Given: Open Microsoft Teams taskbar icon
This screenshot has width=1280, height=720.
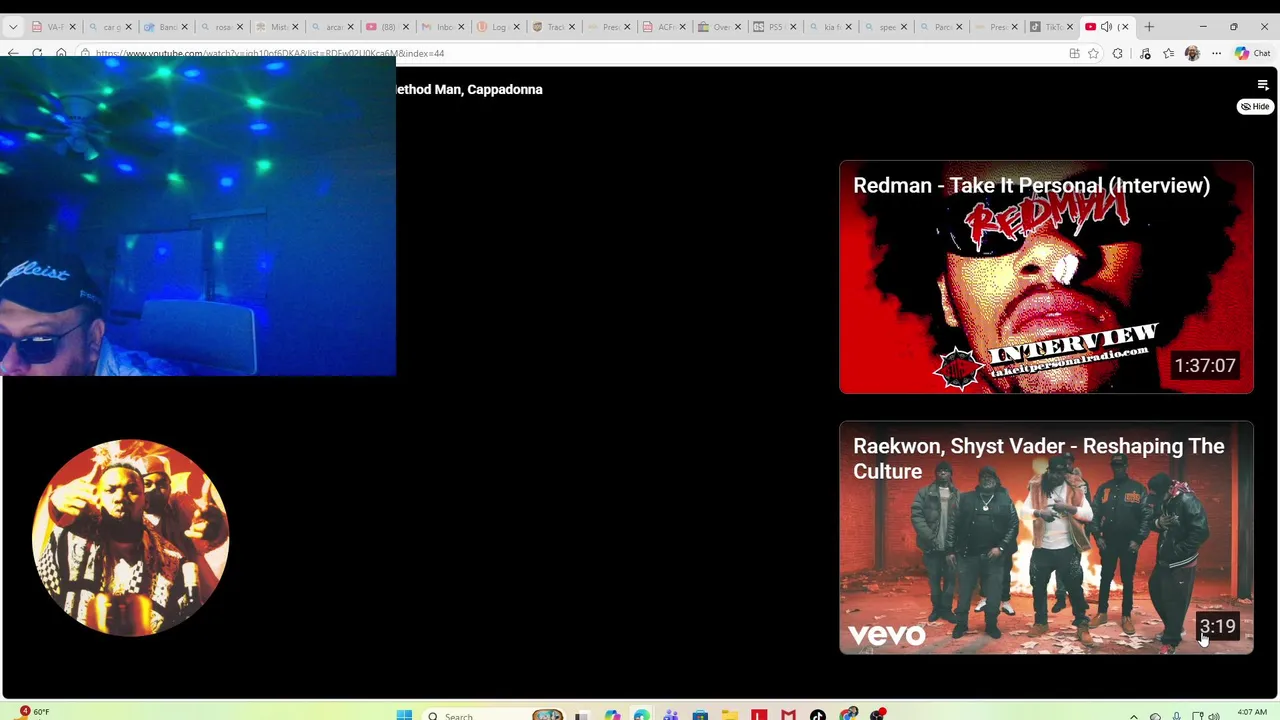Looking at the screenshot, I should [670, 715].
